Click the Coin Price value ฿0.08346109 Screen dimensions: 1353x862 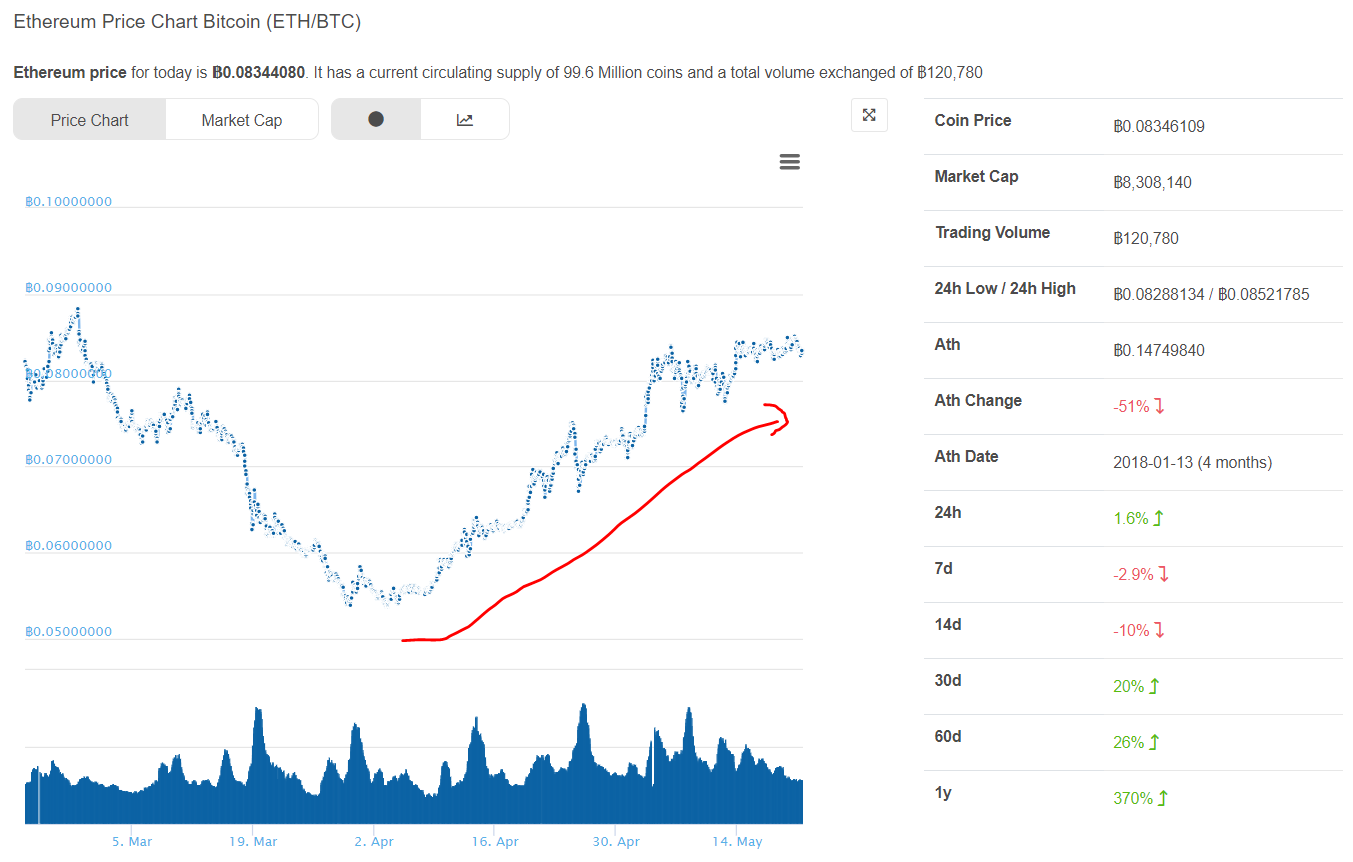(x=1158, y=127)
